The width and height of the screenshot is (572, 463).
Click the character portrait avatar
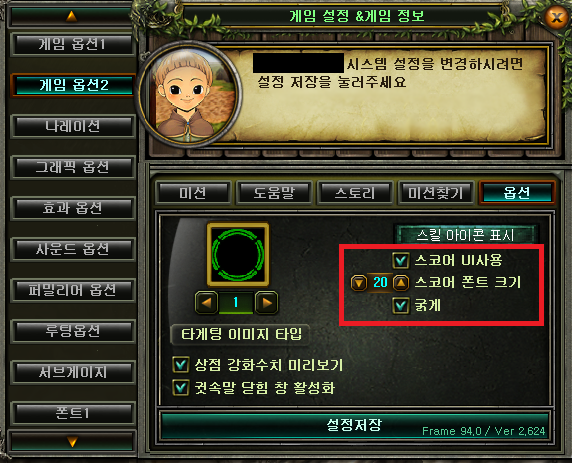pos(188,94)
